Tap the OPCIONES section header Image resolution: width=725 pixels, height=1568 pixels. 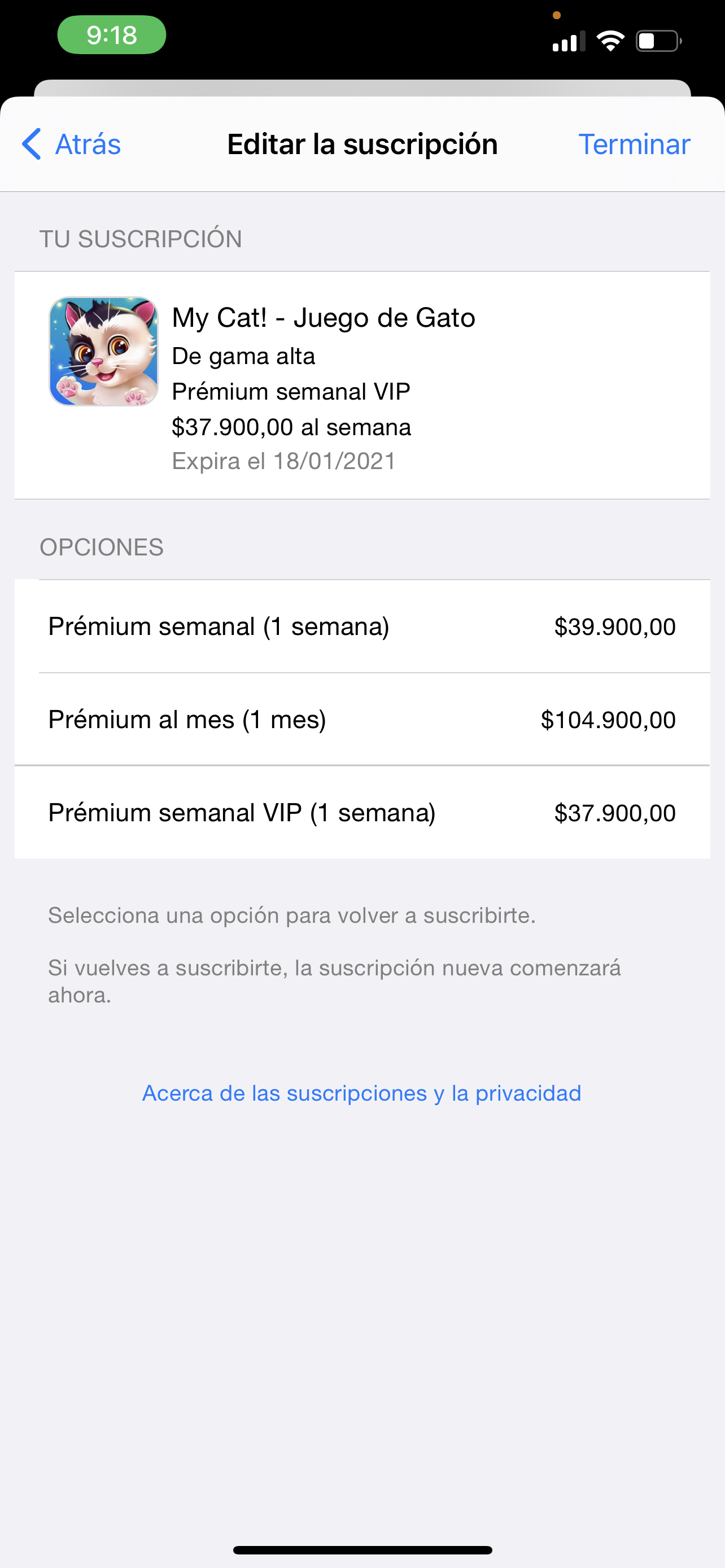[x=102, y=547]
